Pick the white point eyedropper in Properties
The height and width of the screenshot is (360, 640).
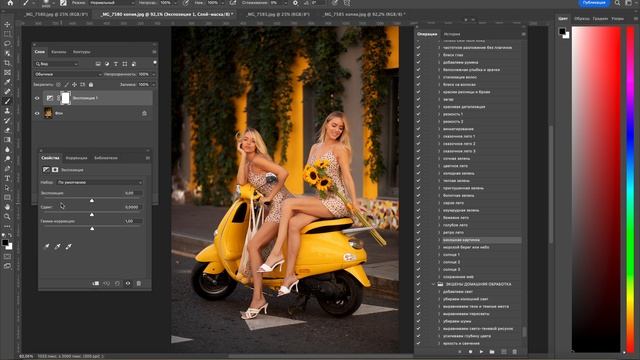[x=69, y=246]
